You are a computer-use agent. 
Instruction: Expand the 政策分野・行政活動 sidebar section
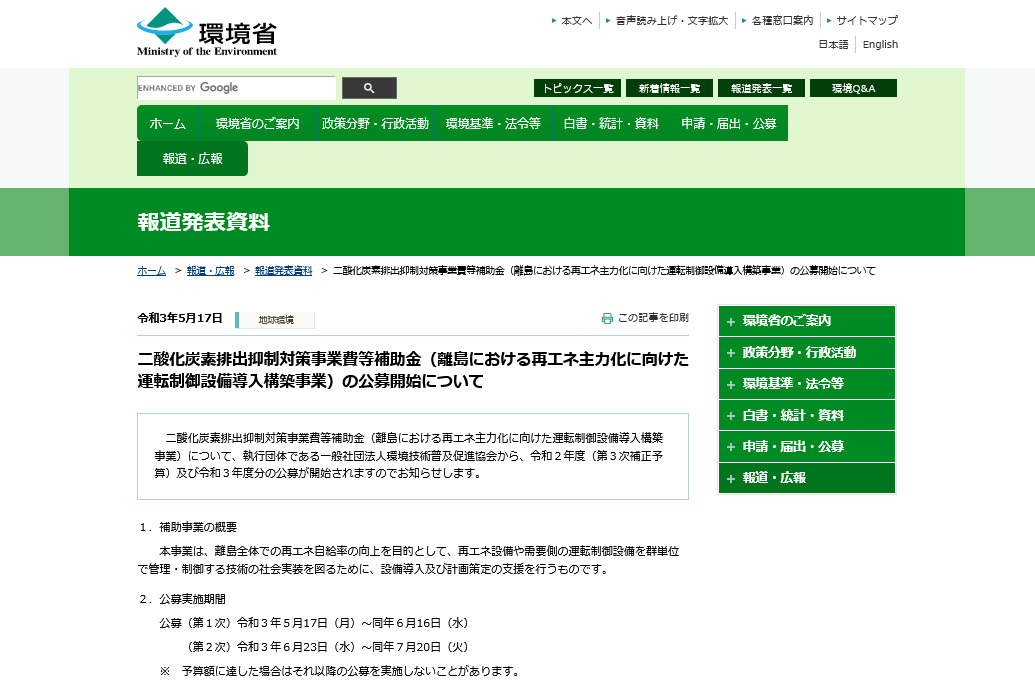806,353
